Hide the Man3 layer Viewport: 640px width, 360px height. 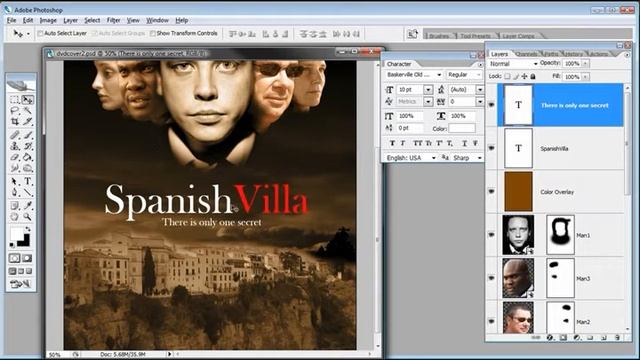click(491, 278)
